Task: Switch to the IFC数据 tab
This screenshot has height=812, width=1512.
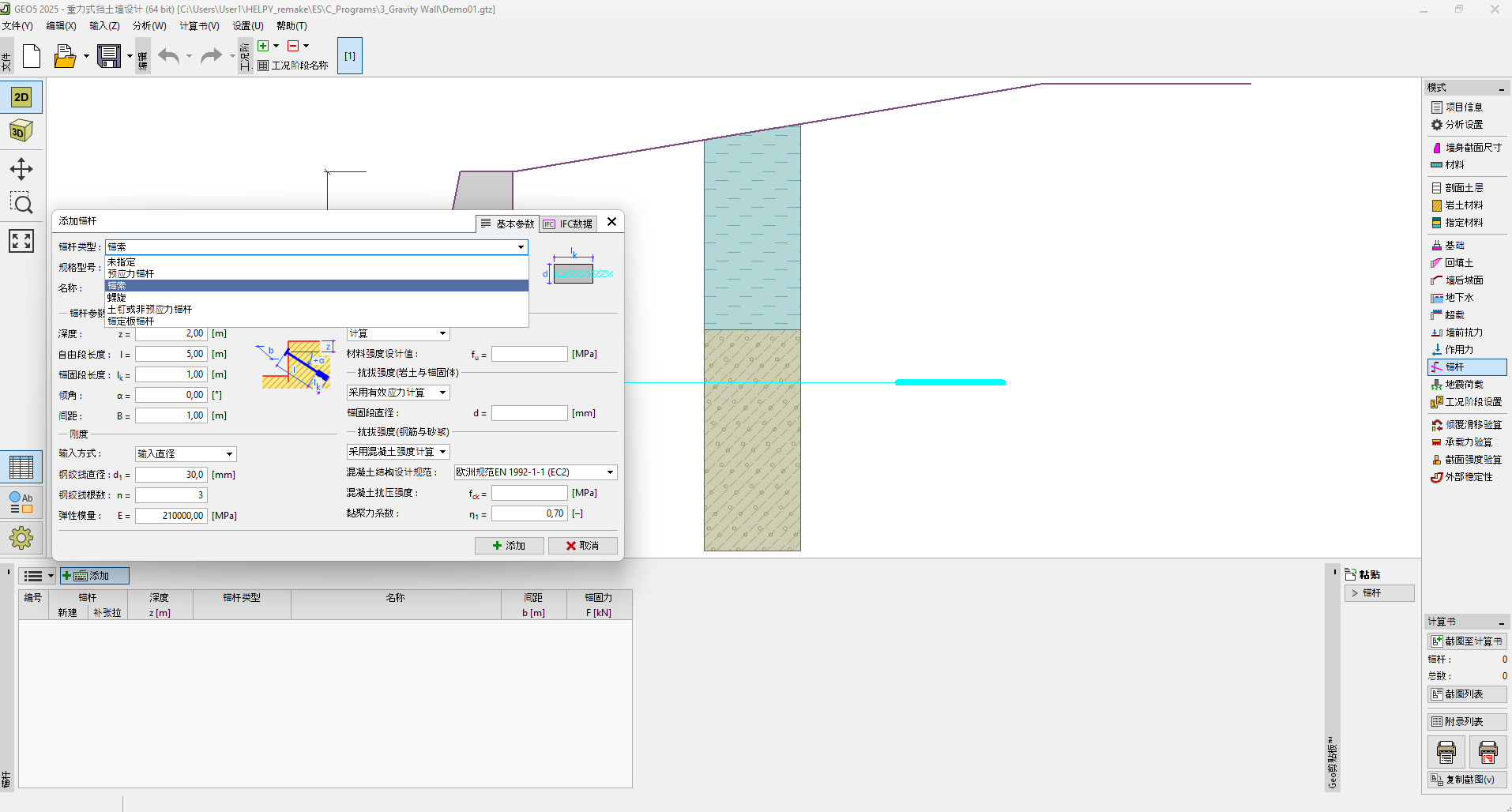Action: click(569, 224)
